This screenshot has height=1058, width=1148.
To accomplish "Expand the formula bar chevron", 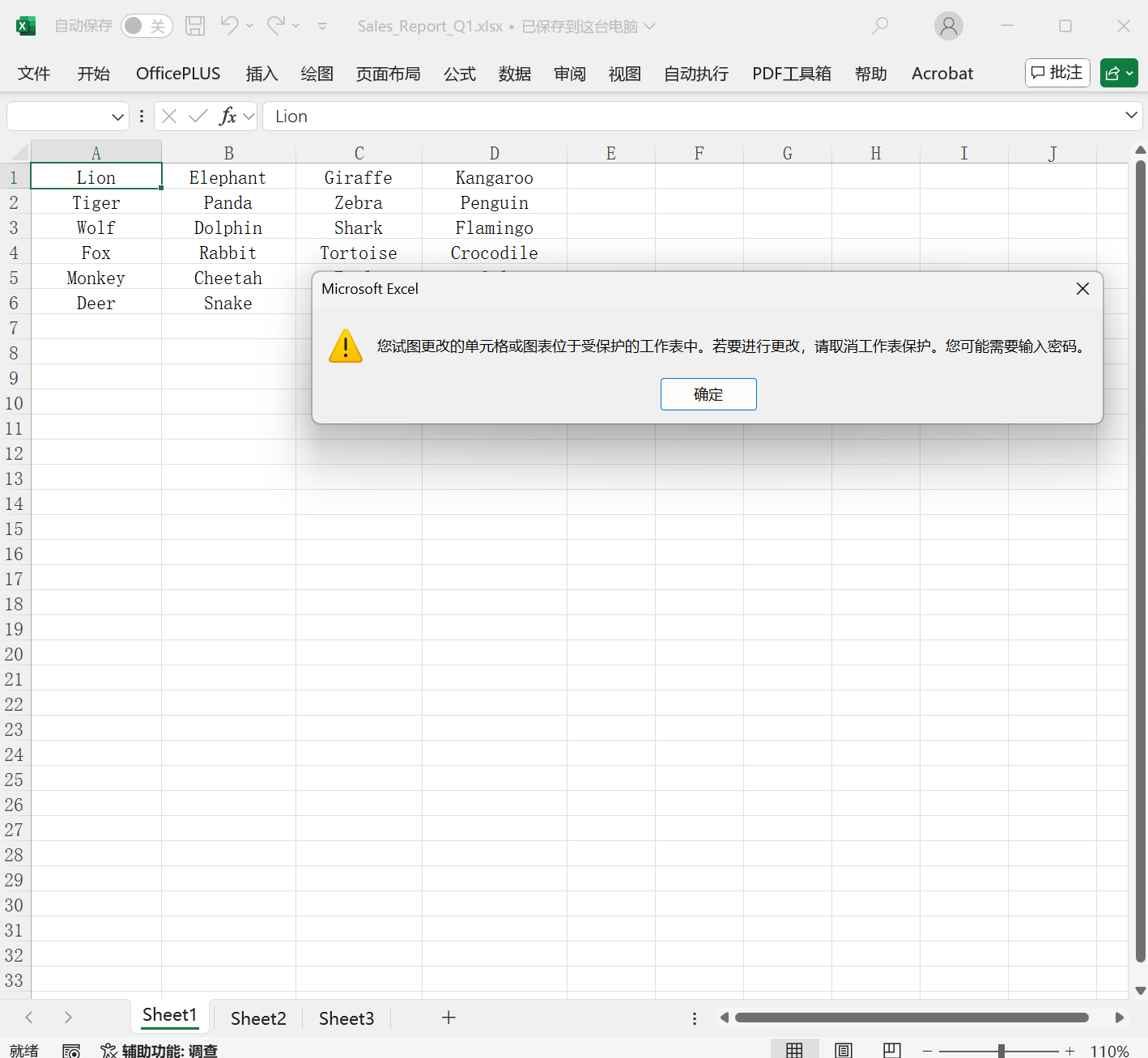I will 1131,116.
